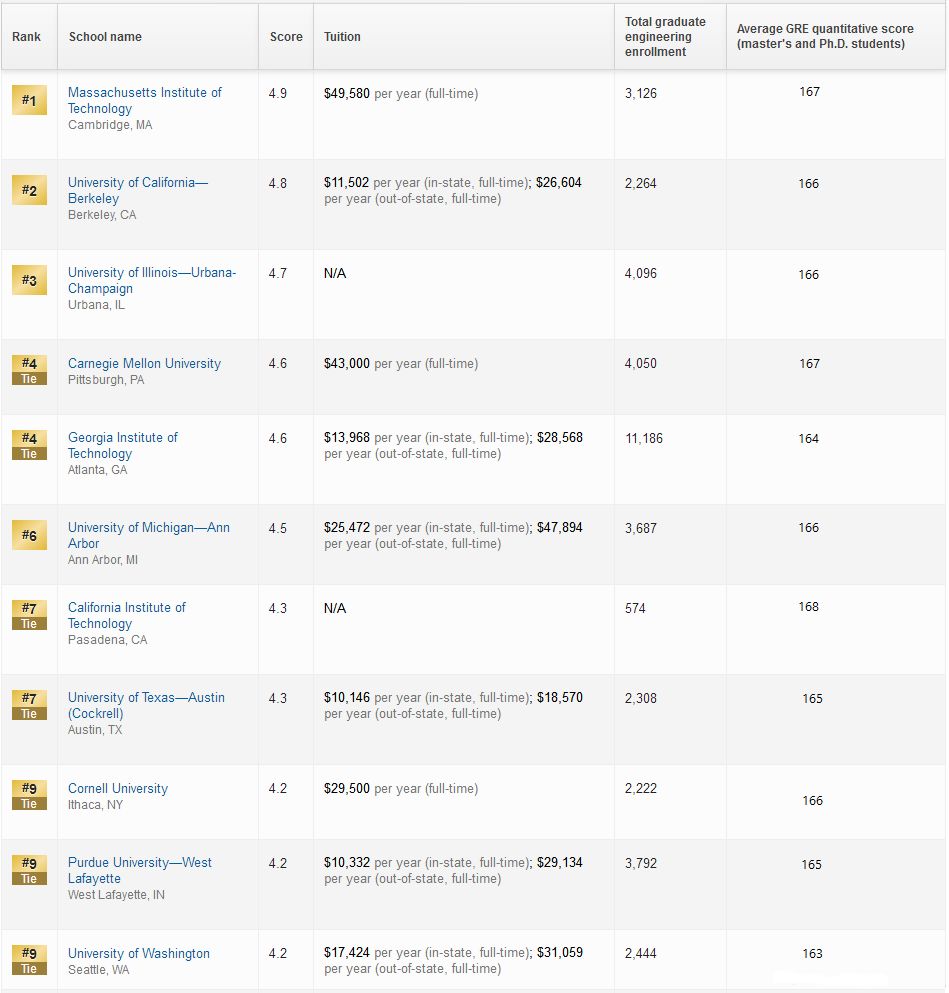The width and height of the screenshot is (949, 993).
Task: Sort by Total graduate engineering enrollment header
Action: click(670, 37)
